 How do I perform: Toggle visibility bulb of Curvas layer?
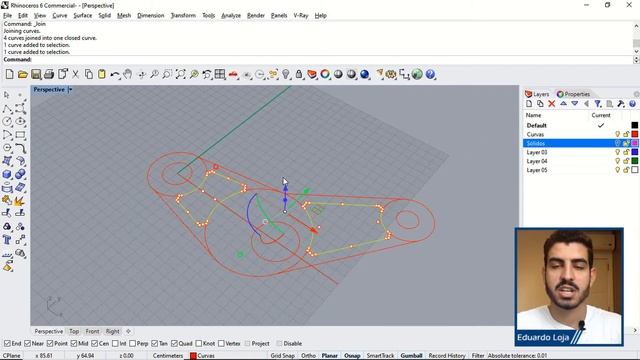point(618,134)
